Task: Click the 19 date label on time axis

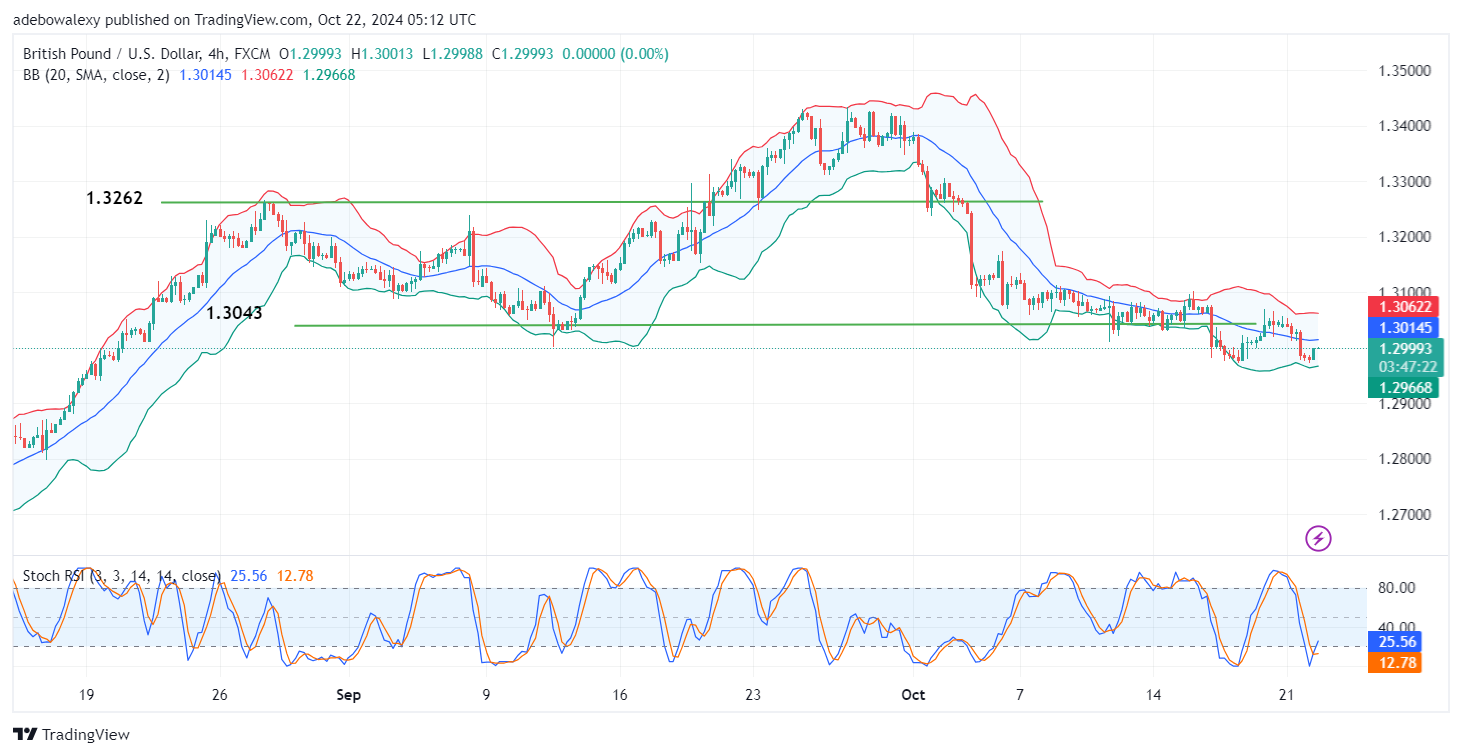Action: click(86, 695)
